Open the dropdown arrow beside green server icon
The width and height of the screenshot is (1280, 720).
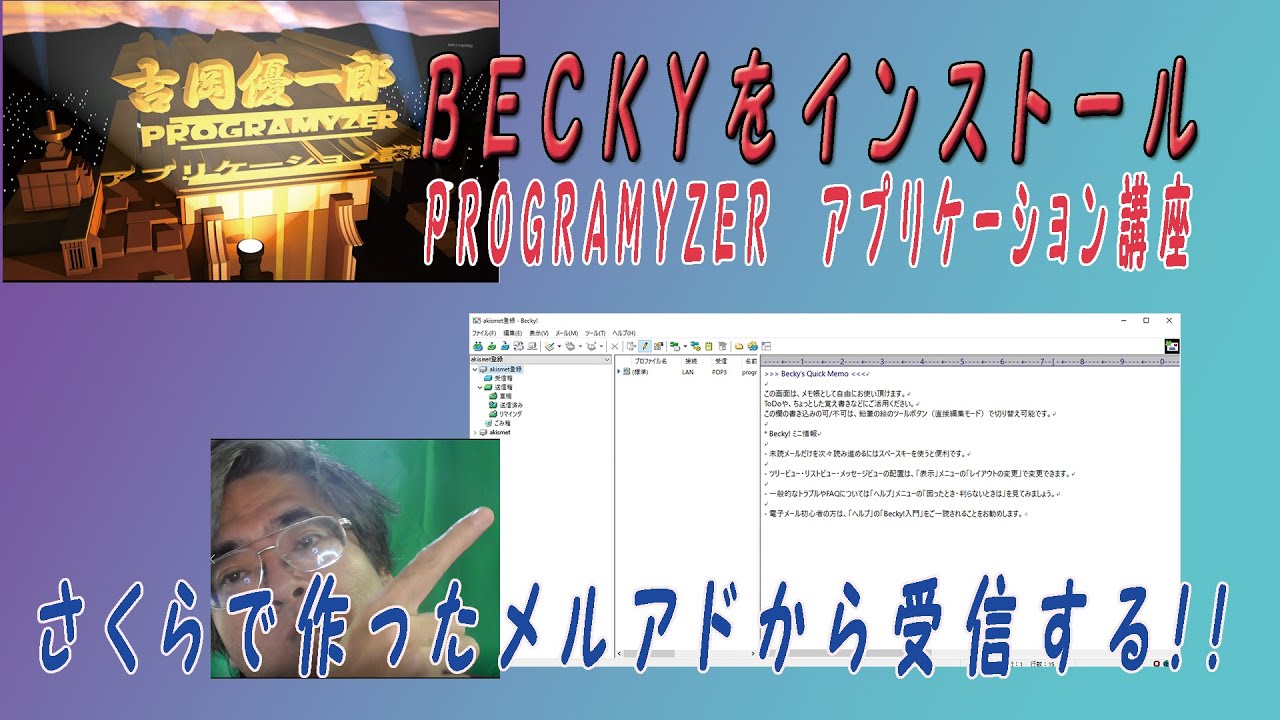point(685,346)
